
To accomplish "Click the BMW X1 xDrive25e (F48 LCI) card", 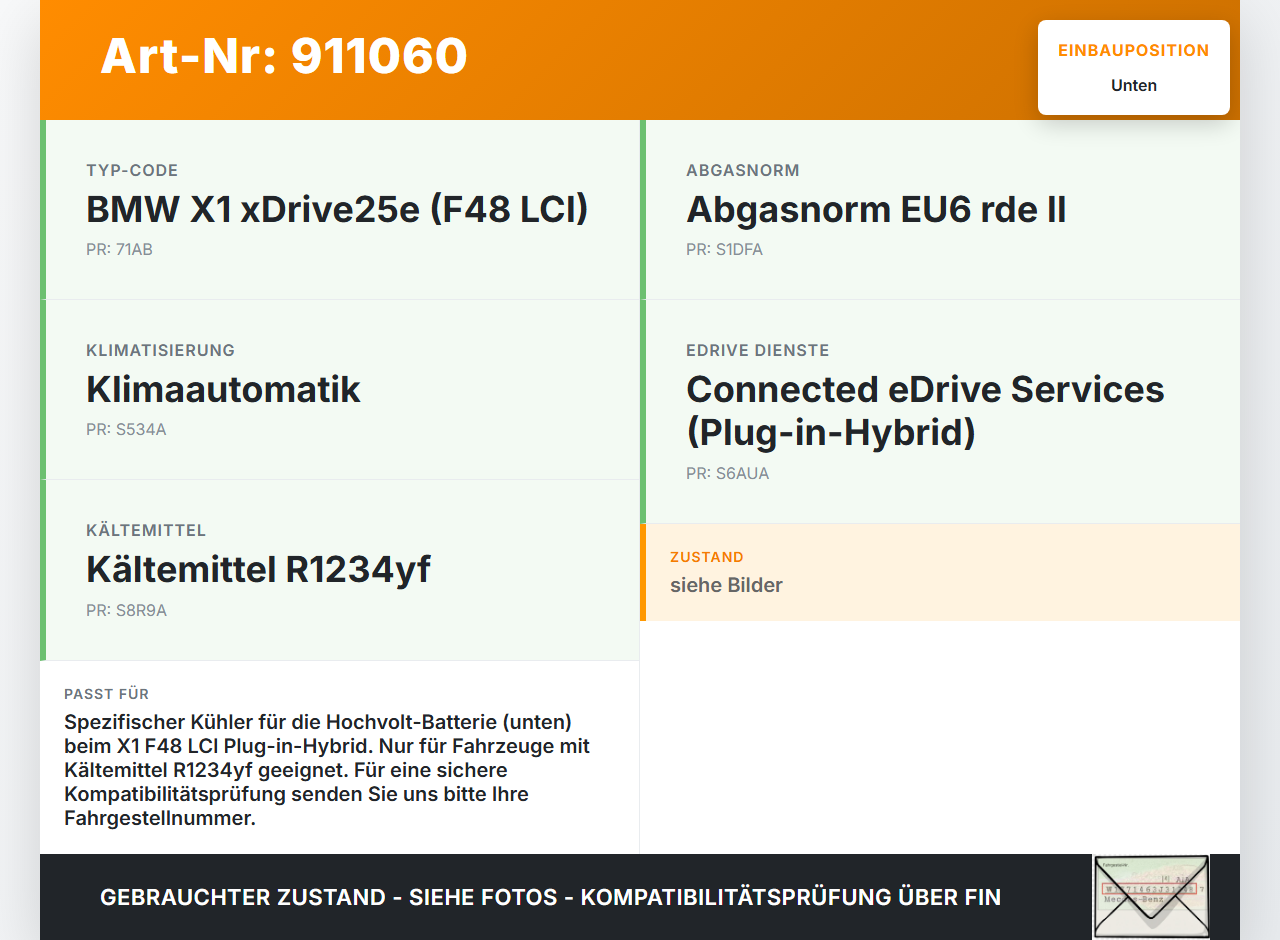I will pos(340,210).
